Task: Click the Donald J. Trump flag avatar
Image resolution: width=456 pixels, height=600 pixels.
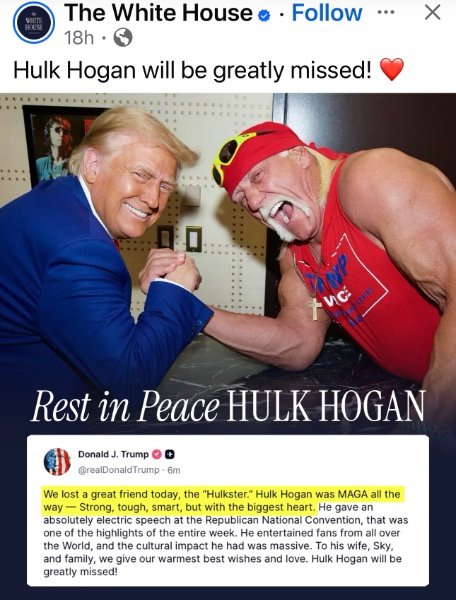Action: pyautogui.click(x=57, y=461)
